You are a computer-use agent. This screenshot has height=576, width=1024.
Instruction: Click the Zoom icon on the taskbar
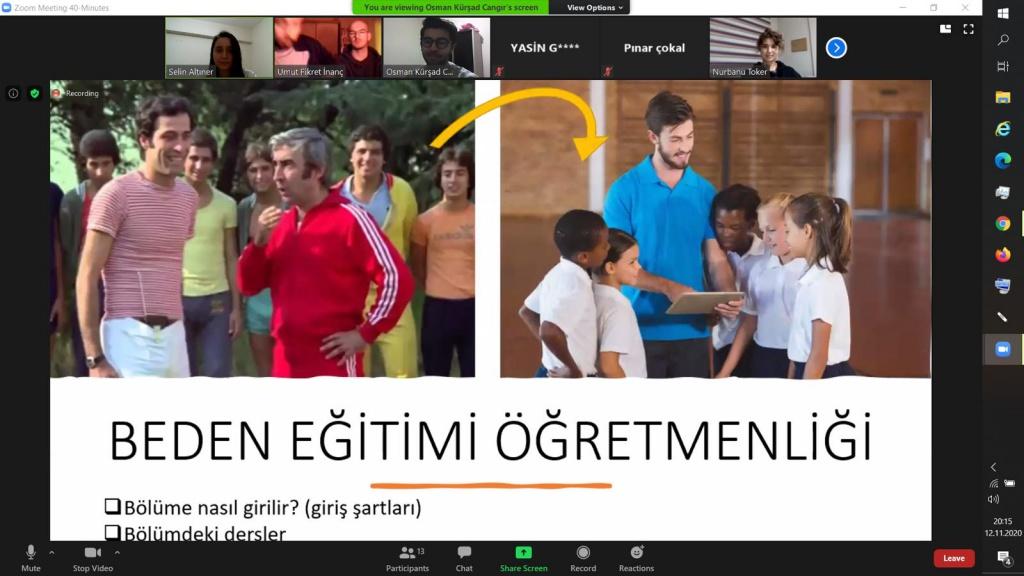[1003, 349]
